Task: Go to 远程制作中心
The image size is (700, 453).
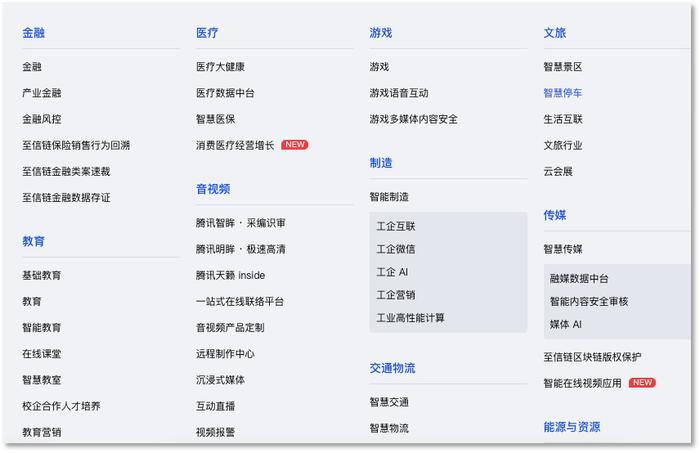Action: 225,354
